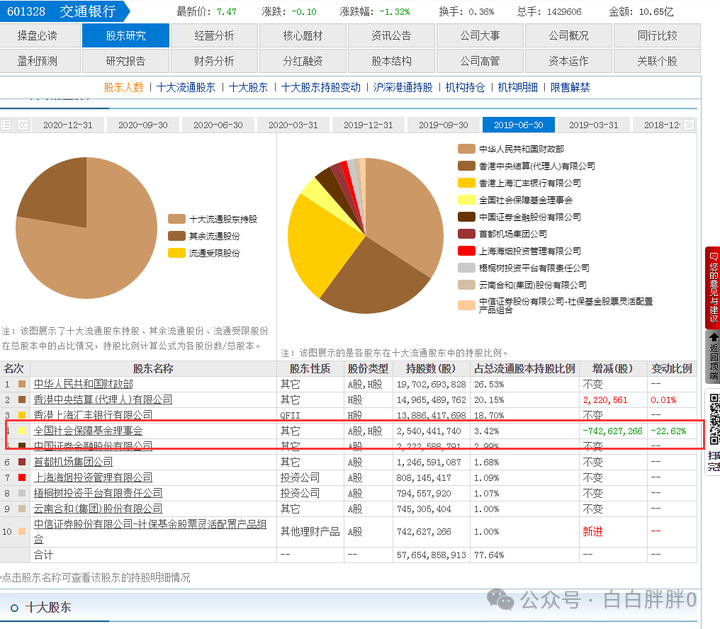
Task: Select date 2019-09-30
Action: point(443,125)
